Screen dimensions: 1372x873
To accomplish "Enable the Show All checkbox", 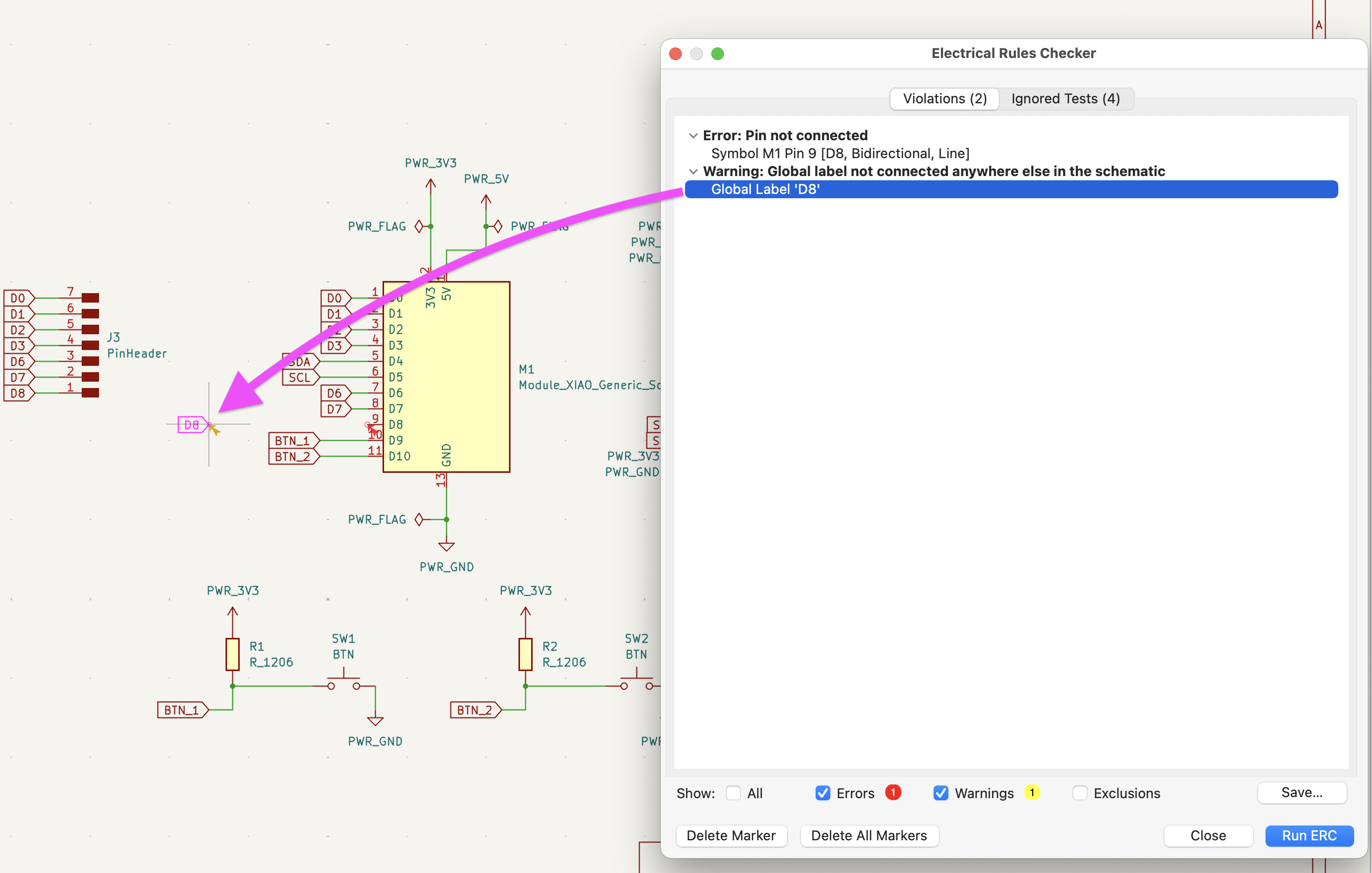I will tap(733, 793).
